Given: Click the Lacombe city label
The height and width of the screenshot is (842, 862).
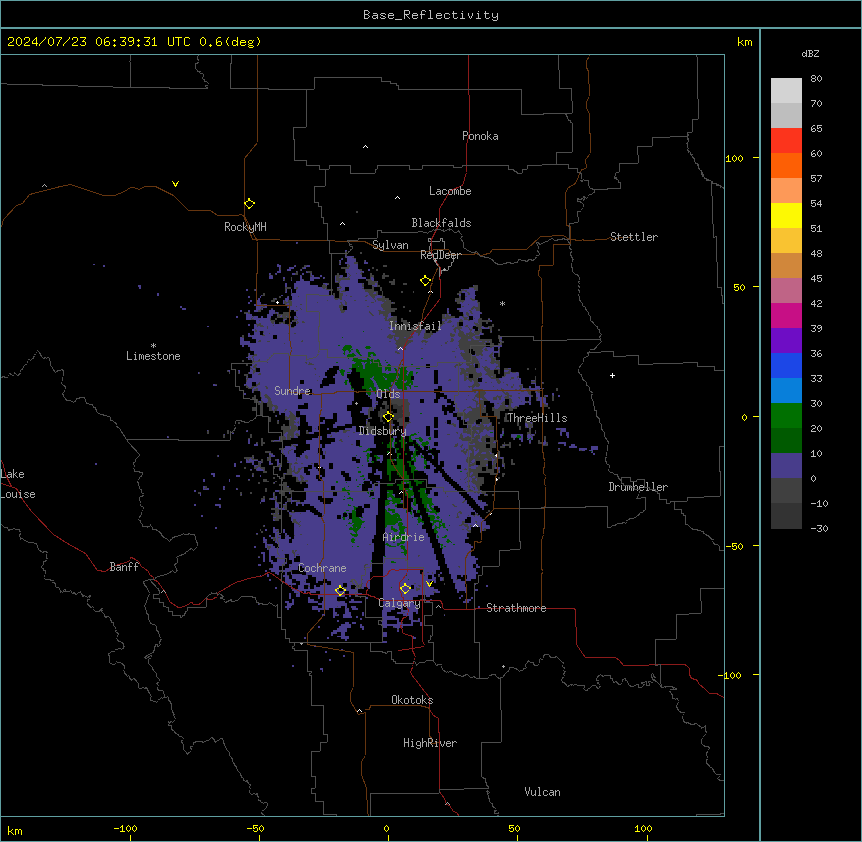Looking at the screenshot, I should pyautogui.click(x=450, y=191).
